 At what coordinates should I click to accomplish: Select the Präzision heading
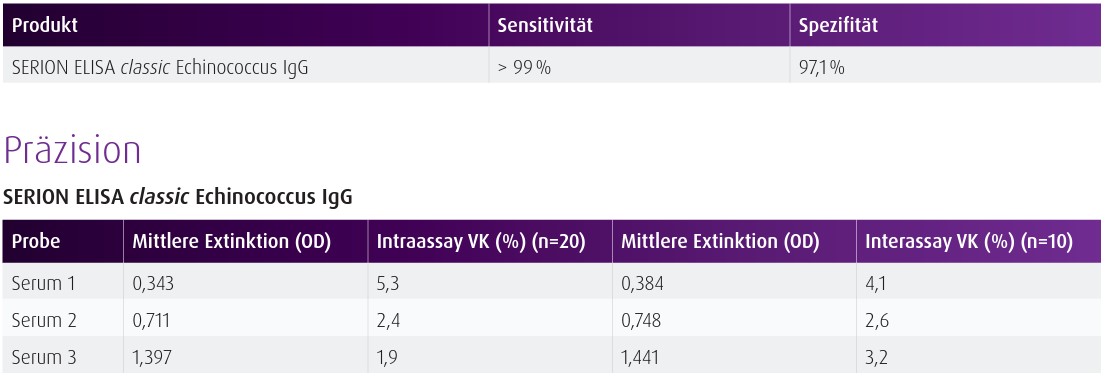click(x=72, y=150)
